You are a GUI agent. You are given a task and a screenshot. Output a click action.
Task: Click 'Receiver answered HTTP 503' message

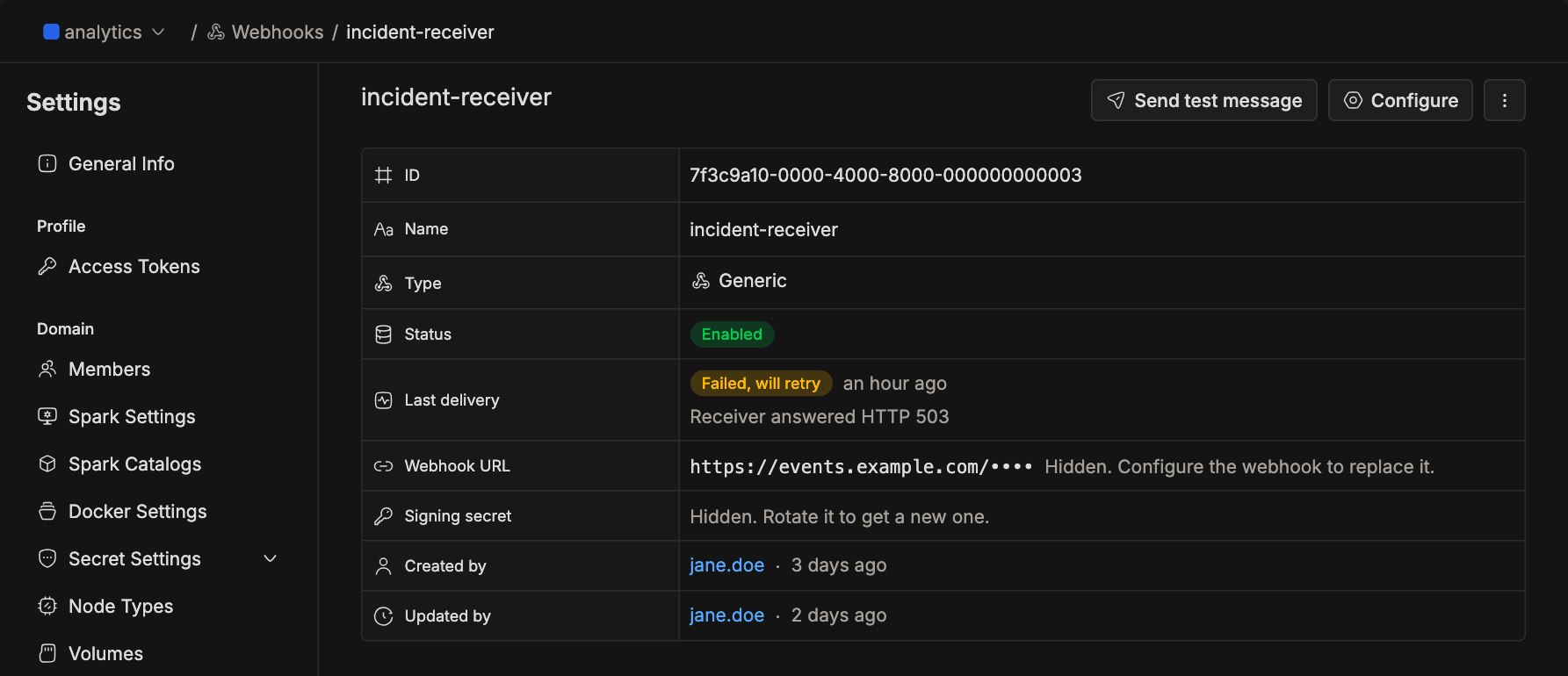tap(819, 416)
